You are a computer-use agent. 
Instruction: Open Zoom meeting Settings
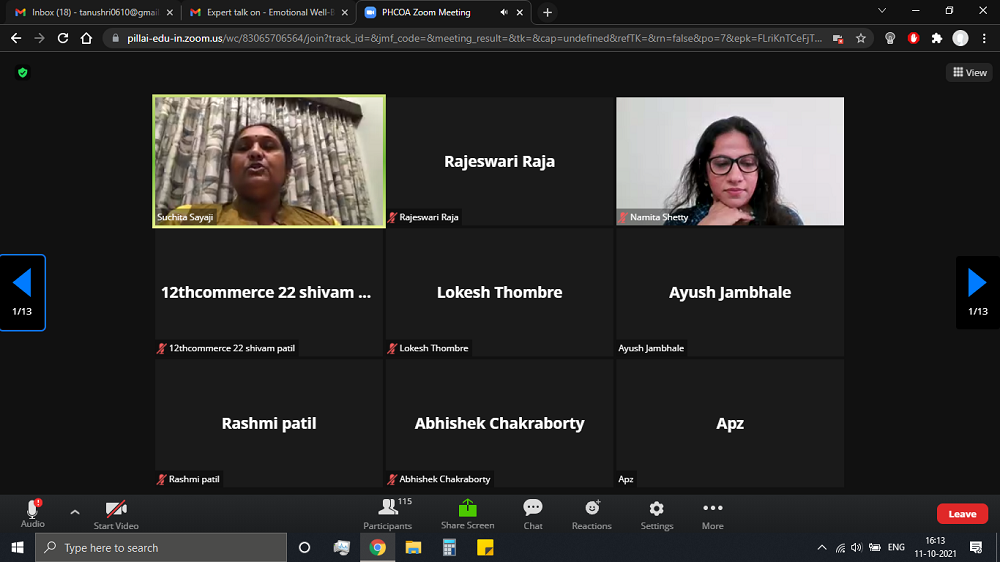[x=656, y=514]
